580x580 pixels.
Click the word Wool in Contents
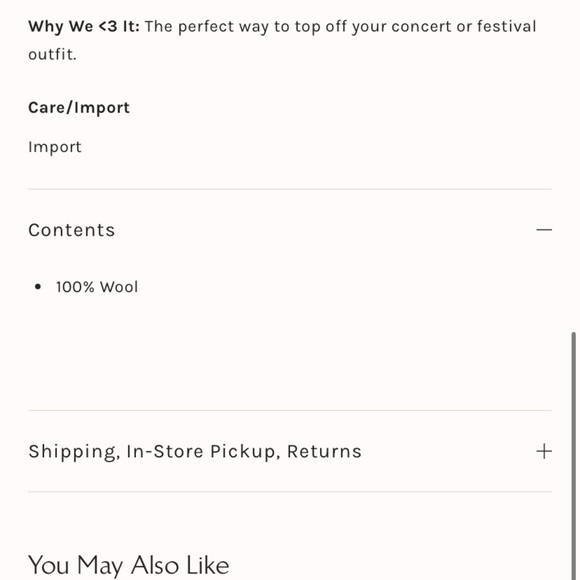coord(119,287)
